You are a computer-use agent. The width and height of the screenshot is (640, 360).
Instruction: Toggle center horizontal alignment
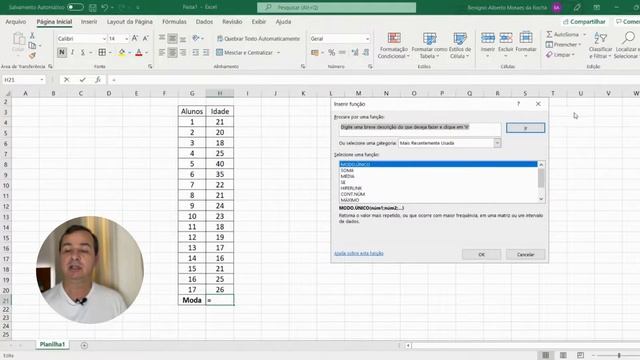point(172,52)
